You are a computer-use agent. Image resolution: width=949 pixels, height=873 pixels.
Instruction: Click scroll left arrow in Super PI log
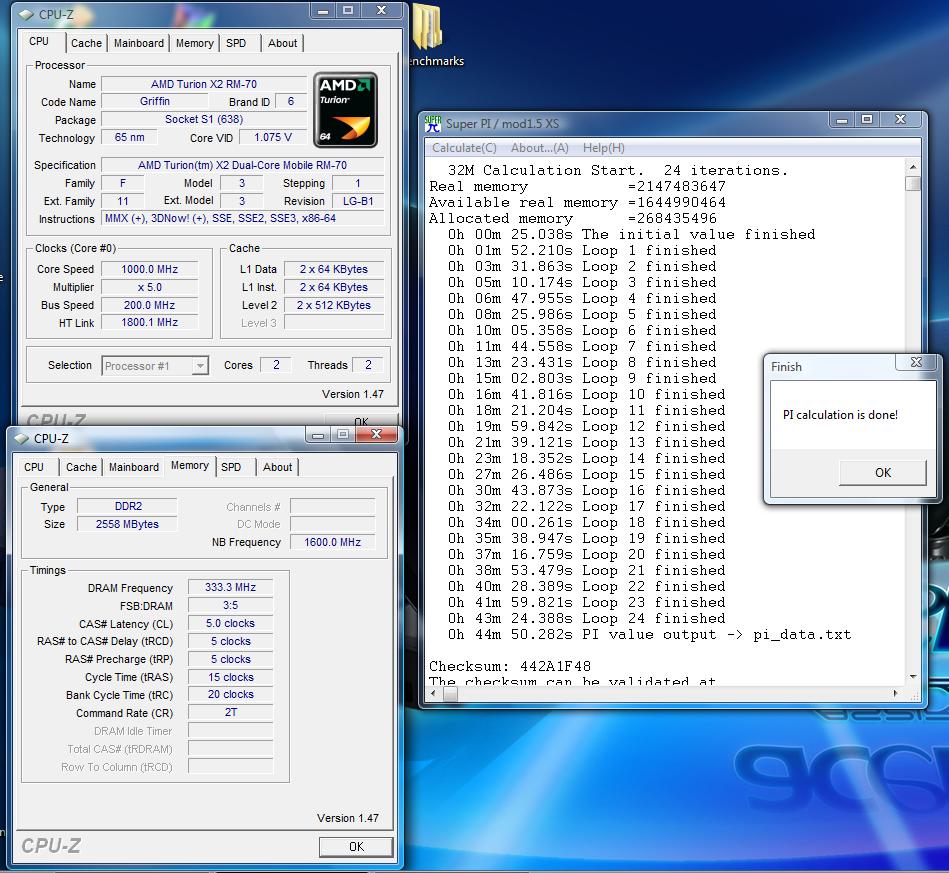433,694
